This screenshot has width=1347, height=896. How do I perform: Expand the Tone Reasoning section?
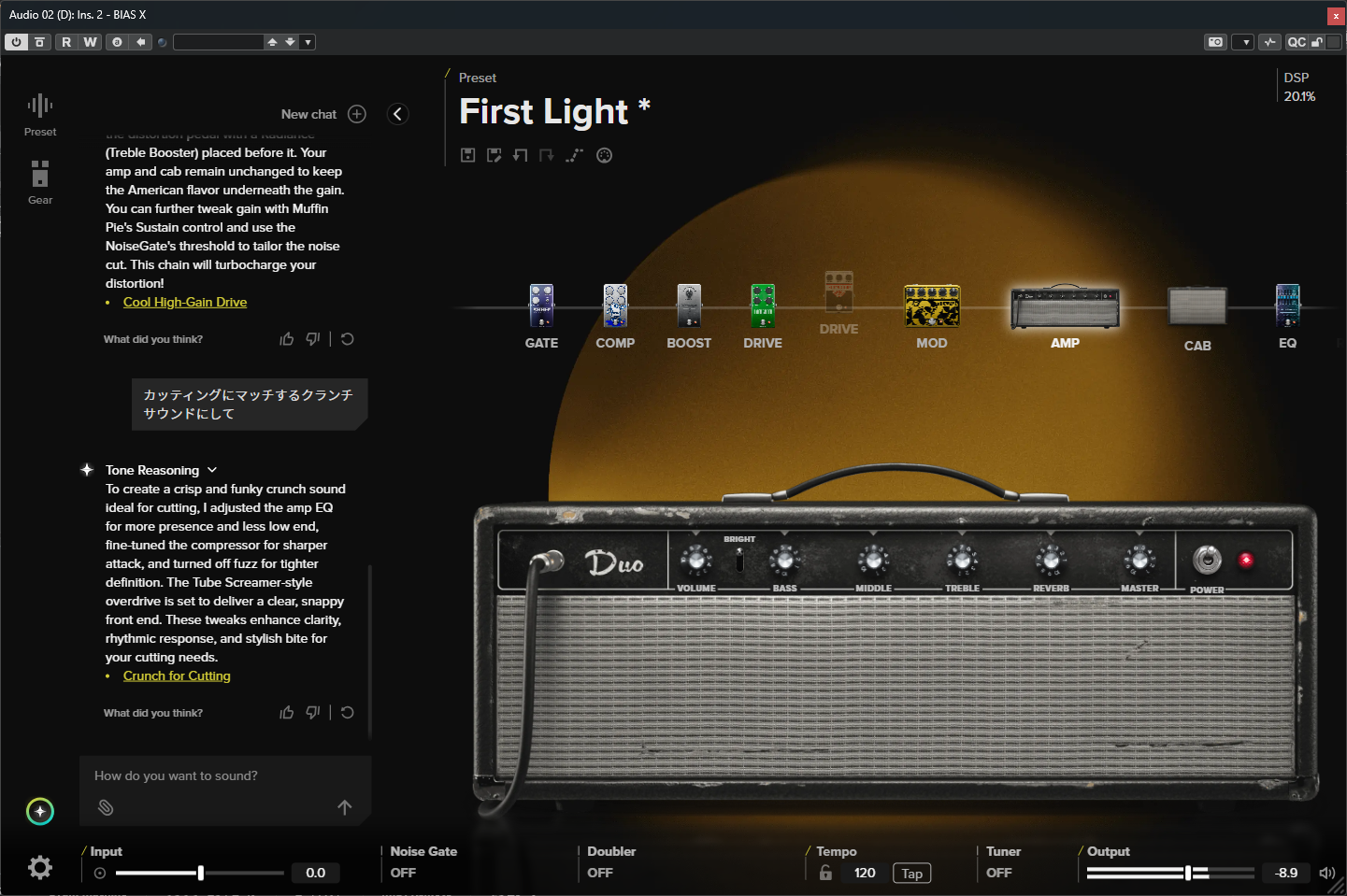[212, 470]
